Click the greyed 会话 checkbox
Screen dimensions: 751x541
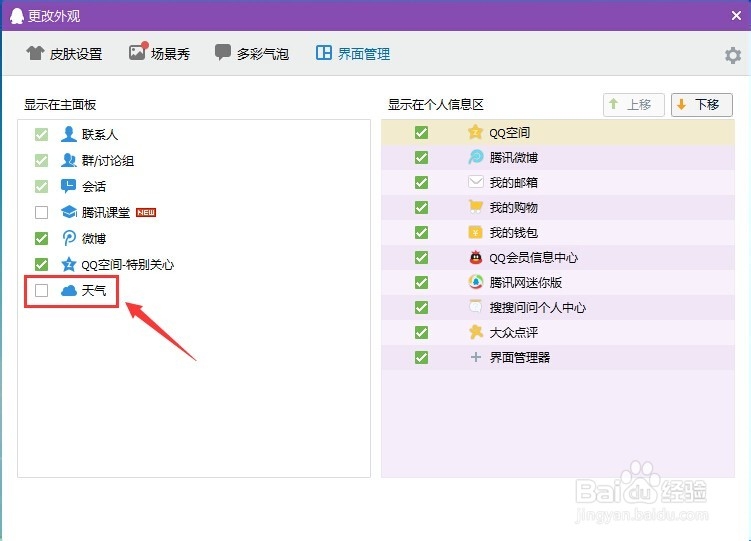click(x=42, y=186)
